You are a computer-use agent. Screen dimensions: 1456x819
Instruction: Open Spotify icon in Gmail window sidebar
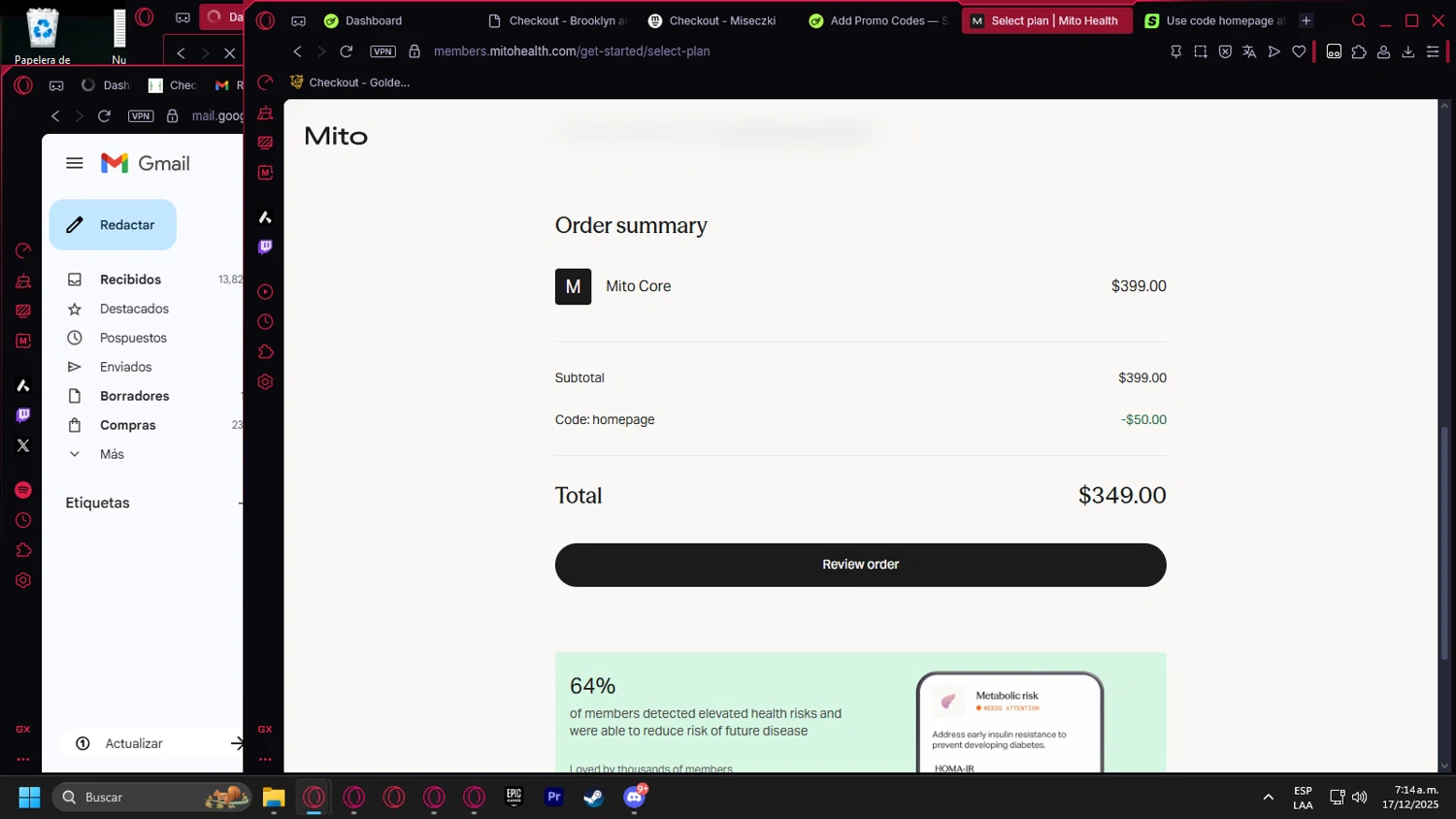(x=23, y=490)
